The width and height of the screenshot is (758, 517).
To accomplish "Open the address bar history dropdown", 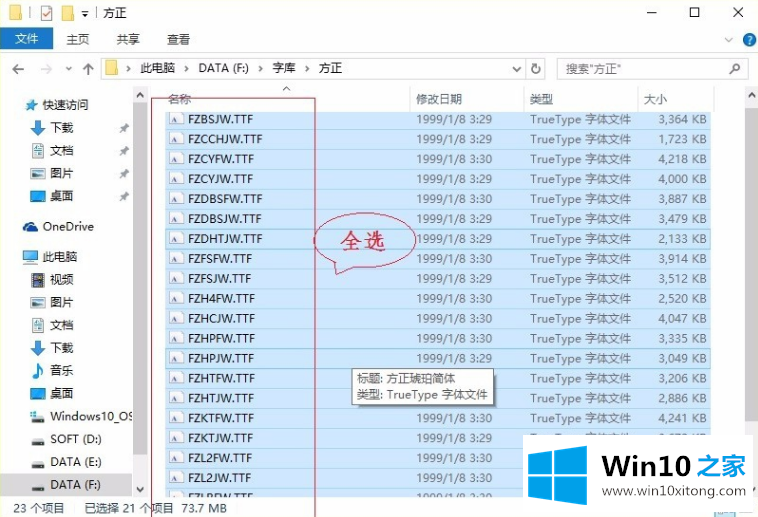I will point(513,69).
